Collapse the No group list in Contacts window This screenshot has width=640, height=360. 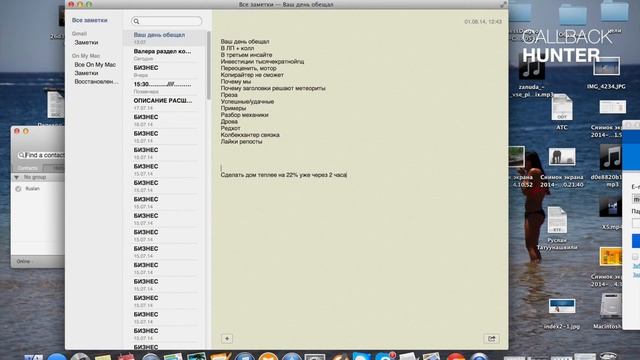point(16,178)
